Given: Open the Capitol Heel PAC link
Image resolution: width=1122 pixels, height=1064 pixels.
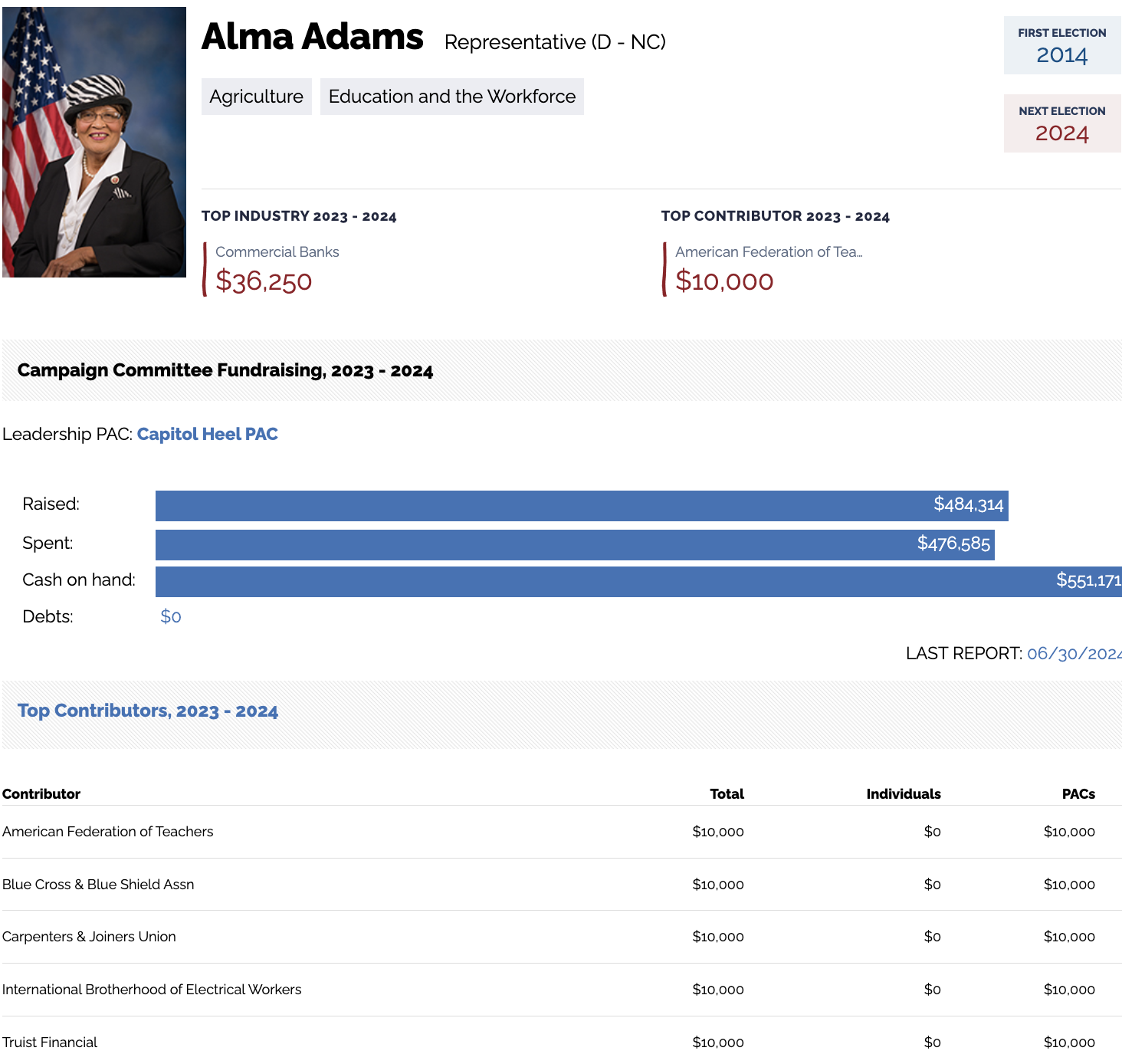Looking at the screenshot, I should 207,434.
